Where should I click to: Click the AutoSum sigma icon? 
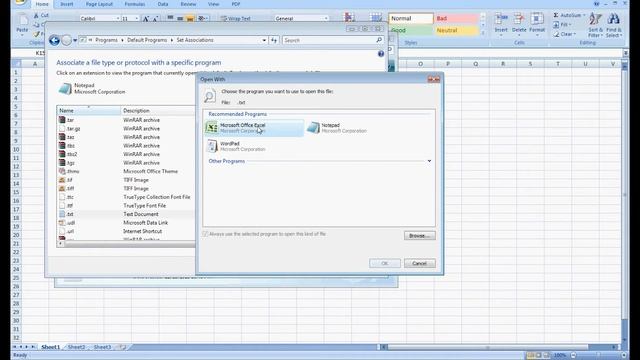pyautogui.click(x=556, y=15)
